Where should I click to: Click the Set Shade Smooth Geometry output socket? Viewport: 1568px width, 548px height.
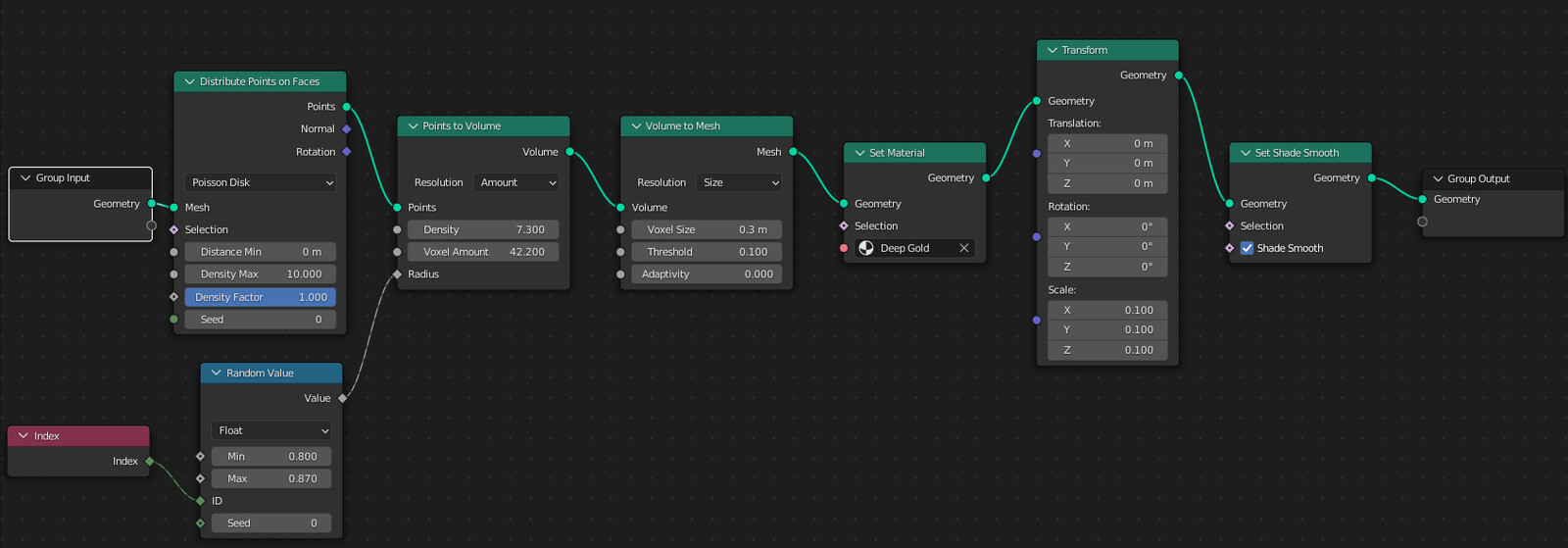1372,178
